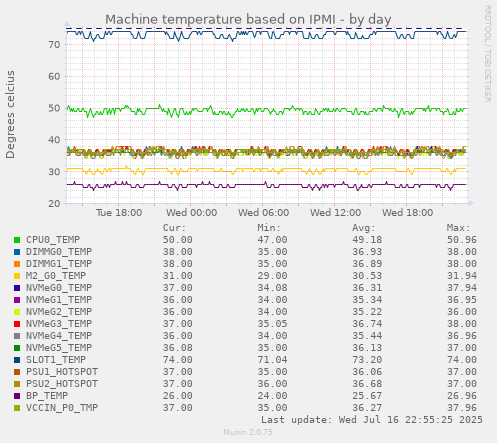Select the VCCIN_P0_TMP legend label
Viewport: 497px width, 443px height.
tap(62, 408)
